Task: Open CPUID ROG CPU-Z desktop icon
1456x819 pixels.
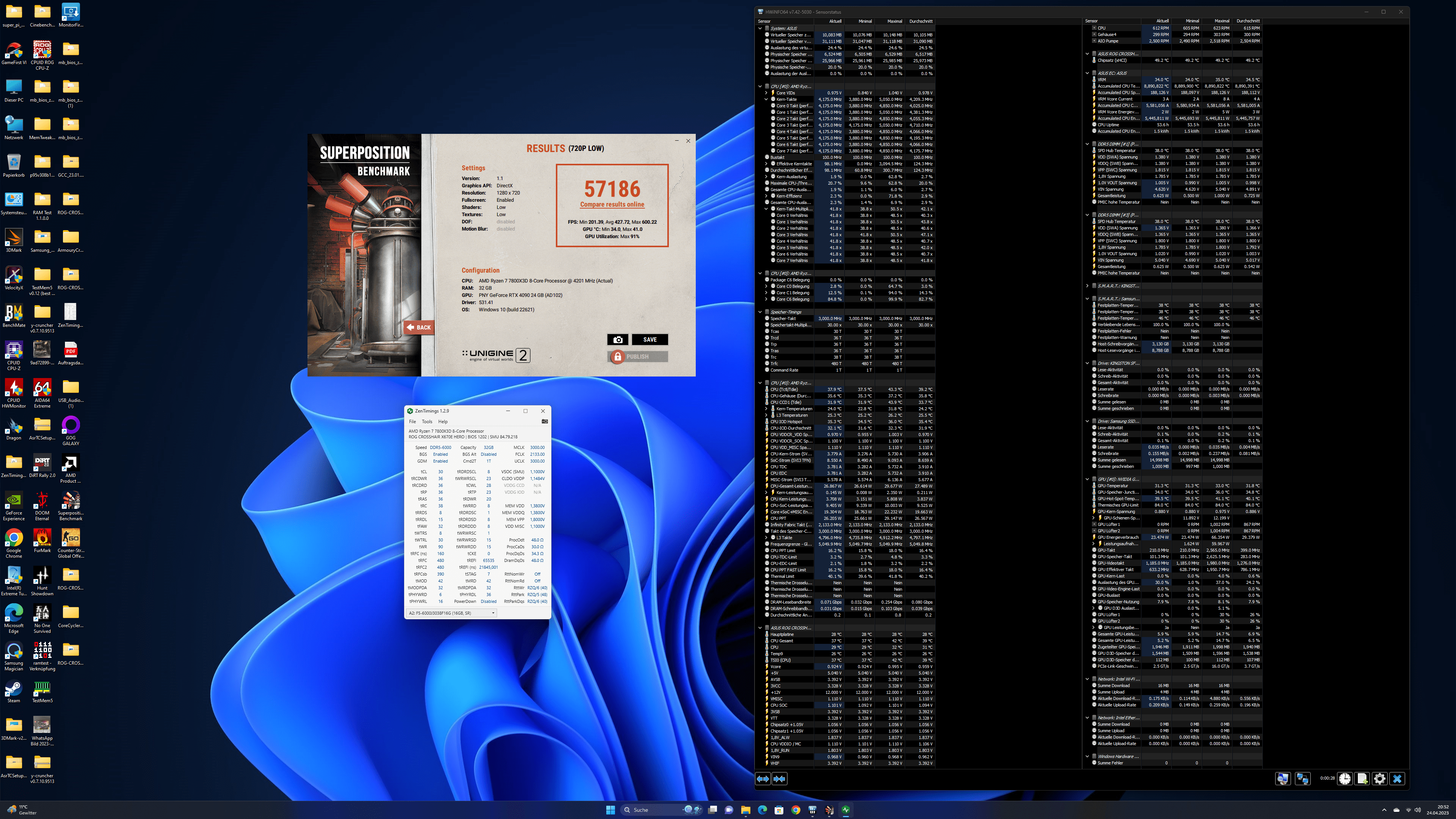Action: click(42, 55)
